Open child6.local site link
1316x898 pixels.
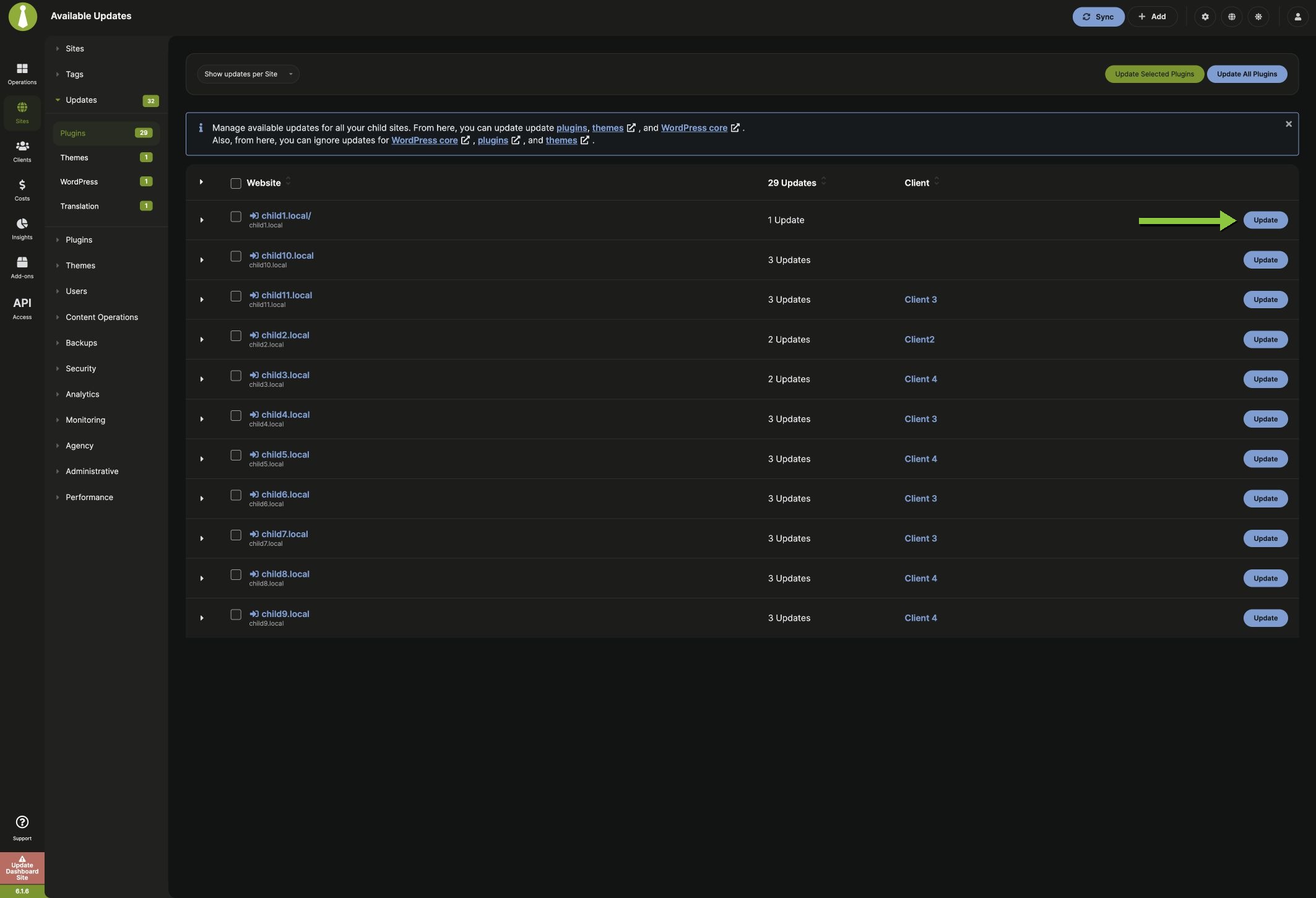tap(285, 494)
